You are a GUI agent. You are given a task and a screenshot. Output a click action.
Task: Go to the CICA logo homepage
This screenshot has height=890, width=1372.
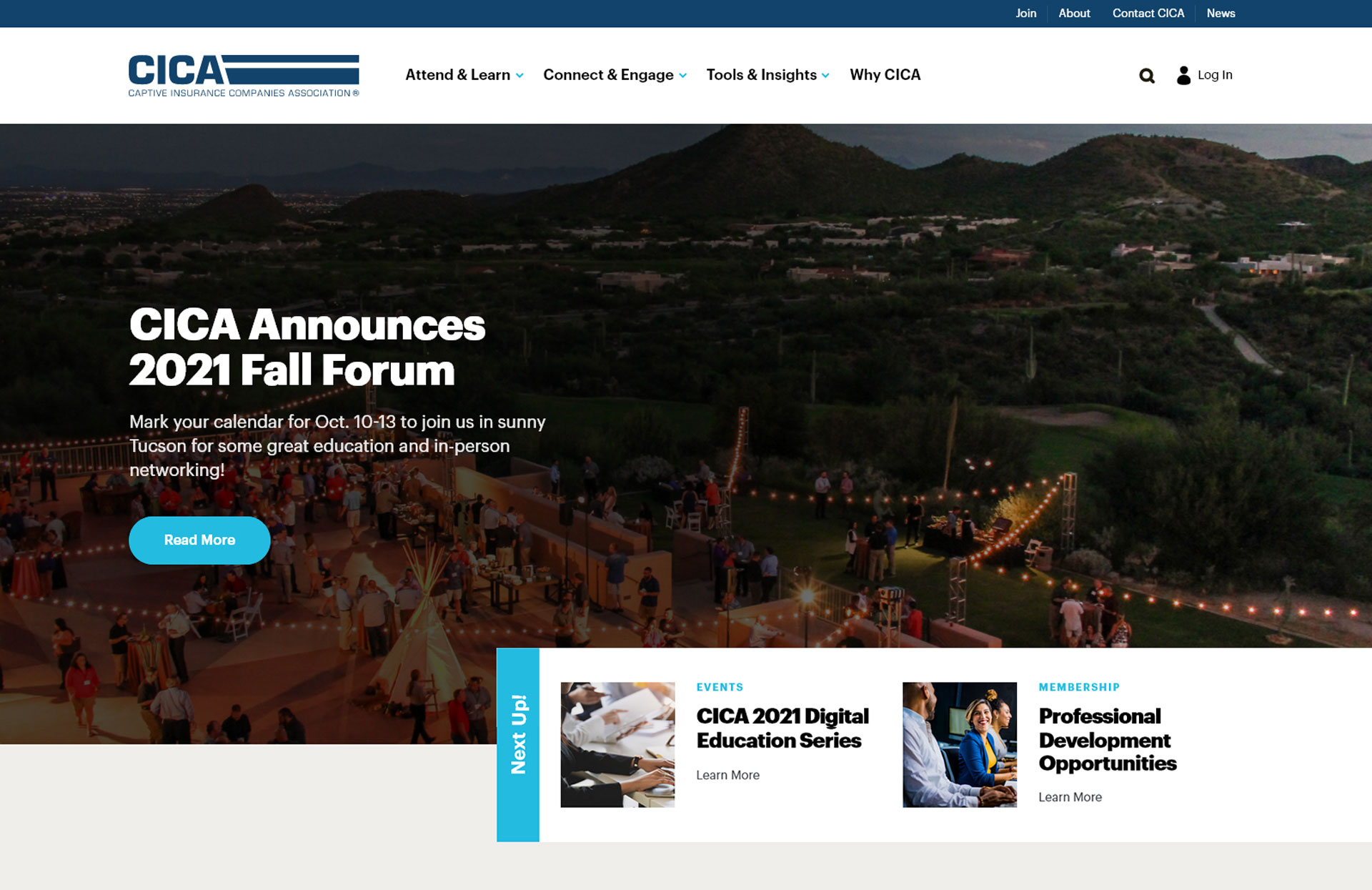(x=244, y=75)
